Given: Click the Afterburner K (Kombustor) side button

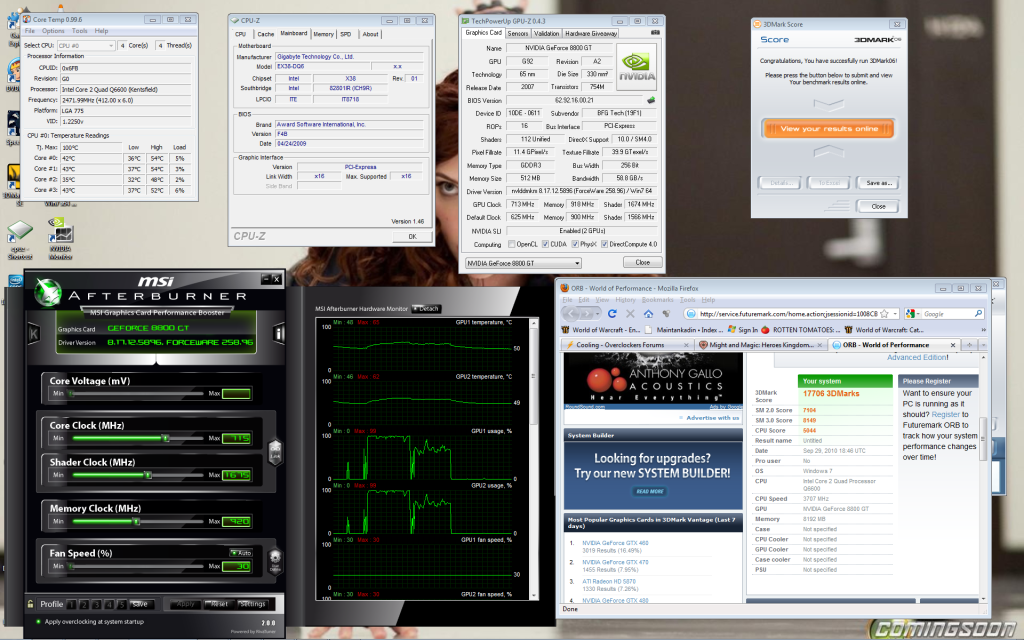Looking at the screenshot, I should pos(34,334).
